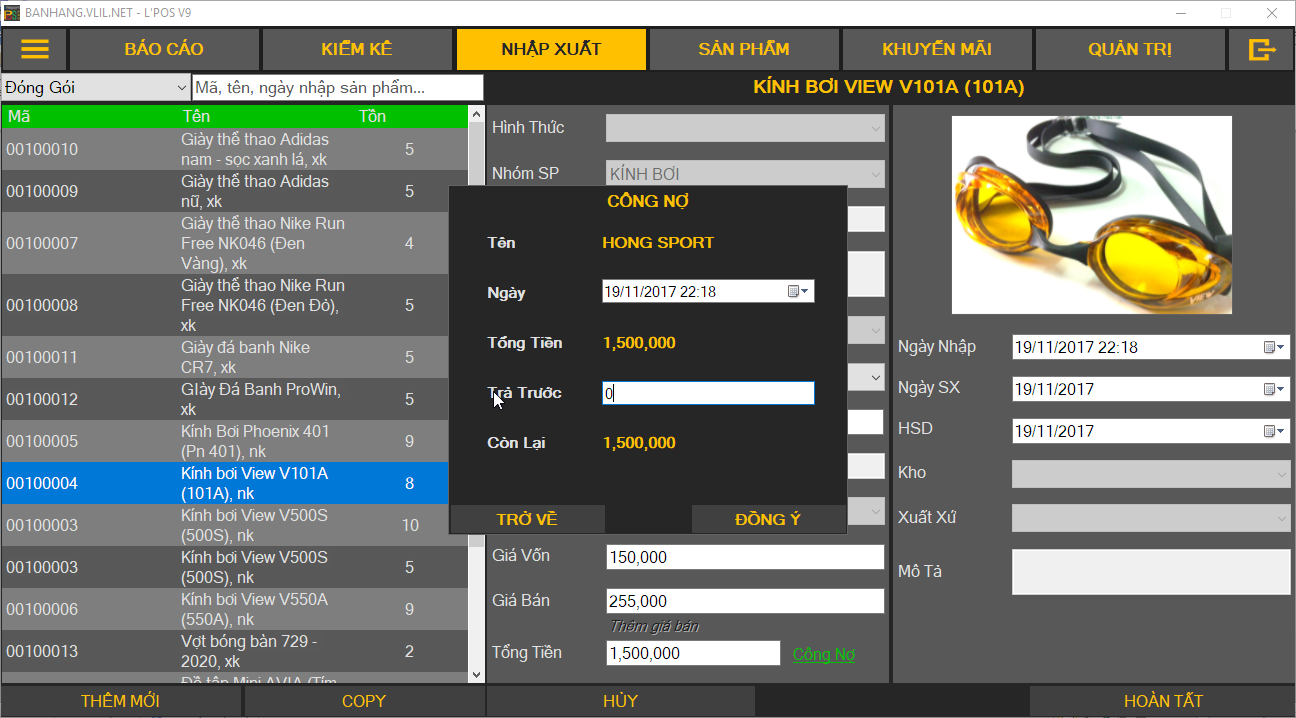Open the Hình Thức combo box

coord(874,128)
